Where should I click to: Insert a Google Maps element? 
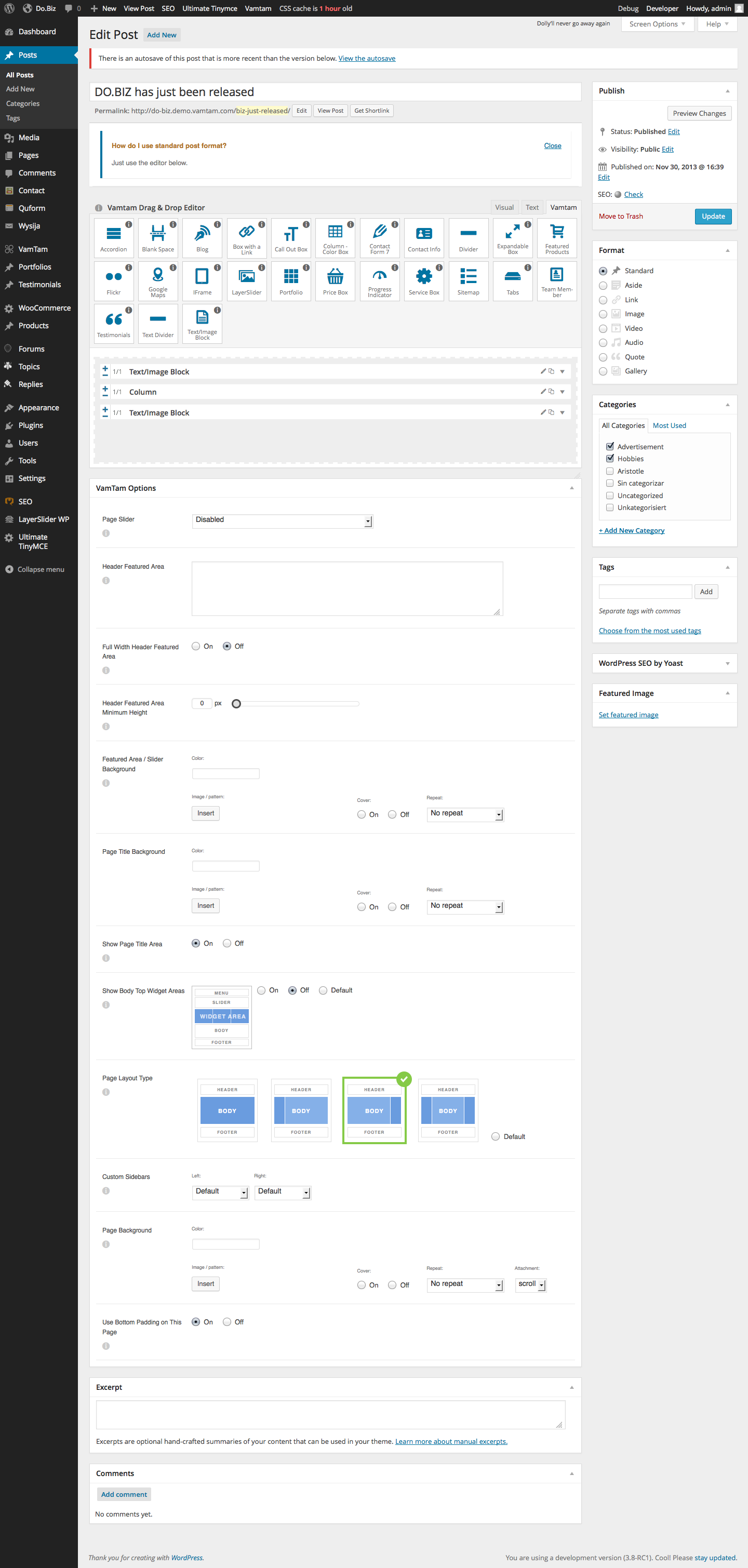[158, 281]
